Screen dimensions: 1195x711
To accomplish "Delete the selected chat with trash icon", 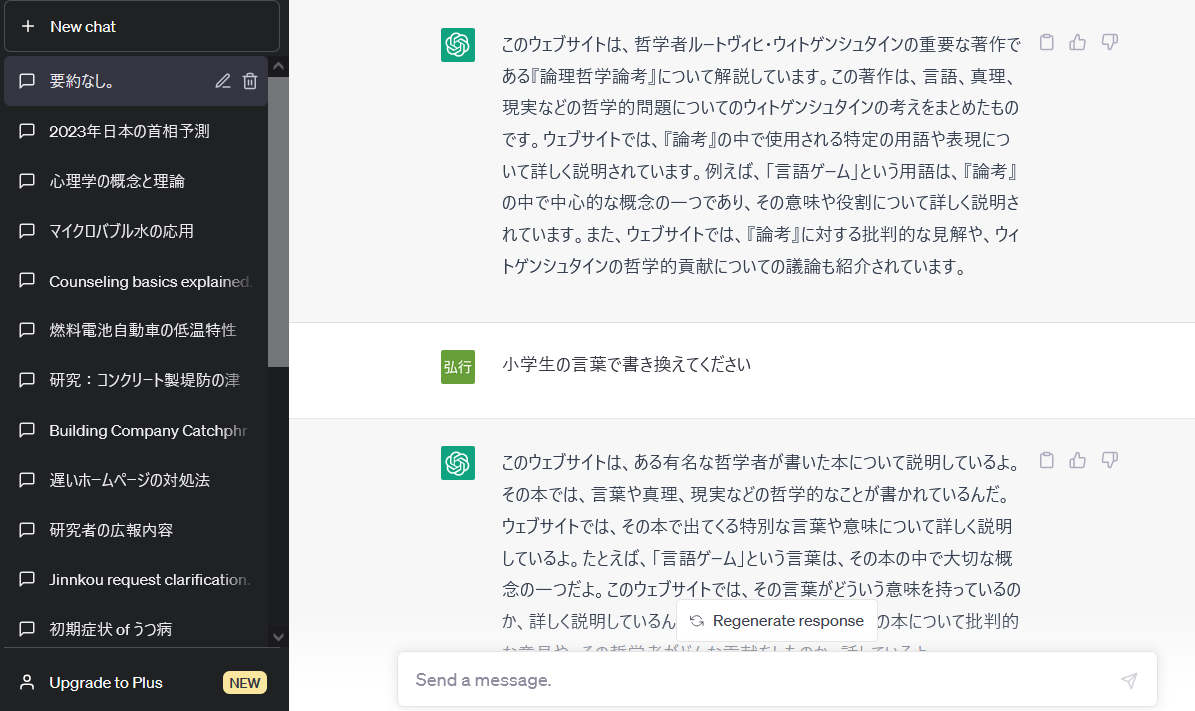I will pyautogui.click(x=250, y=82).
